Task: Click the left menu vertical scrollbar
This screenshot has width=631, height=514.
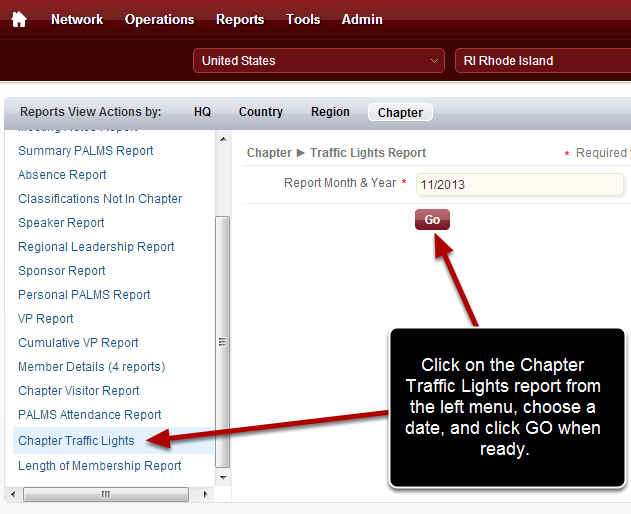Action: pos(223,340)
